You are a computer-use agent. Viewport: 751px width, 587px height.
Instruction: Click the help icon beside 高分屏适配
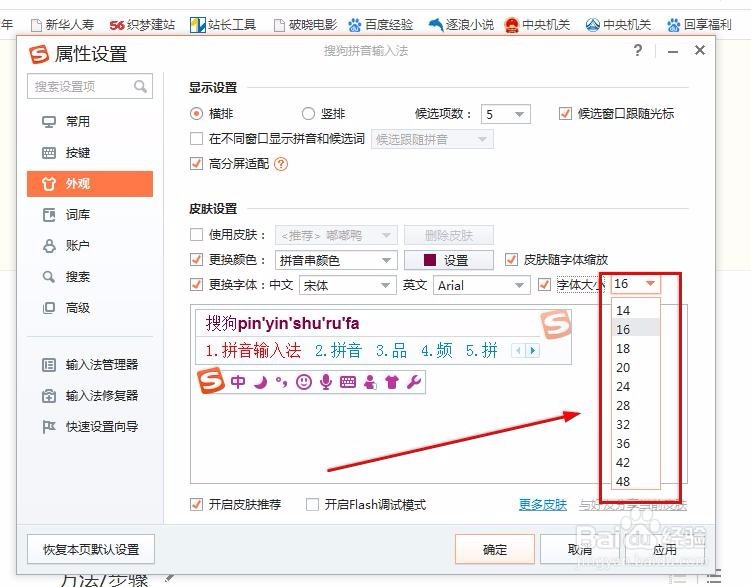click(281, 164)
